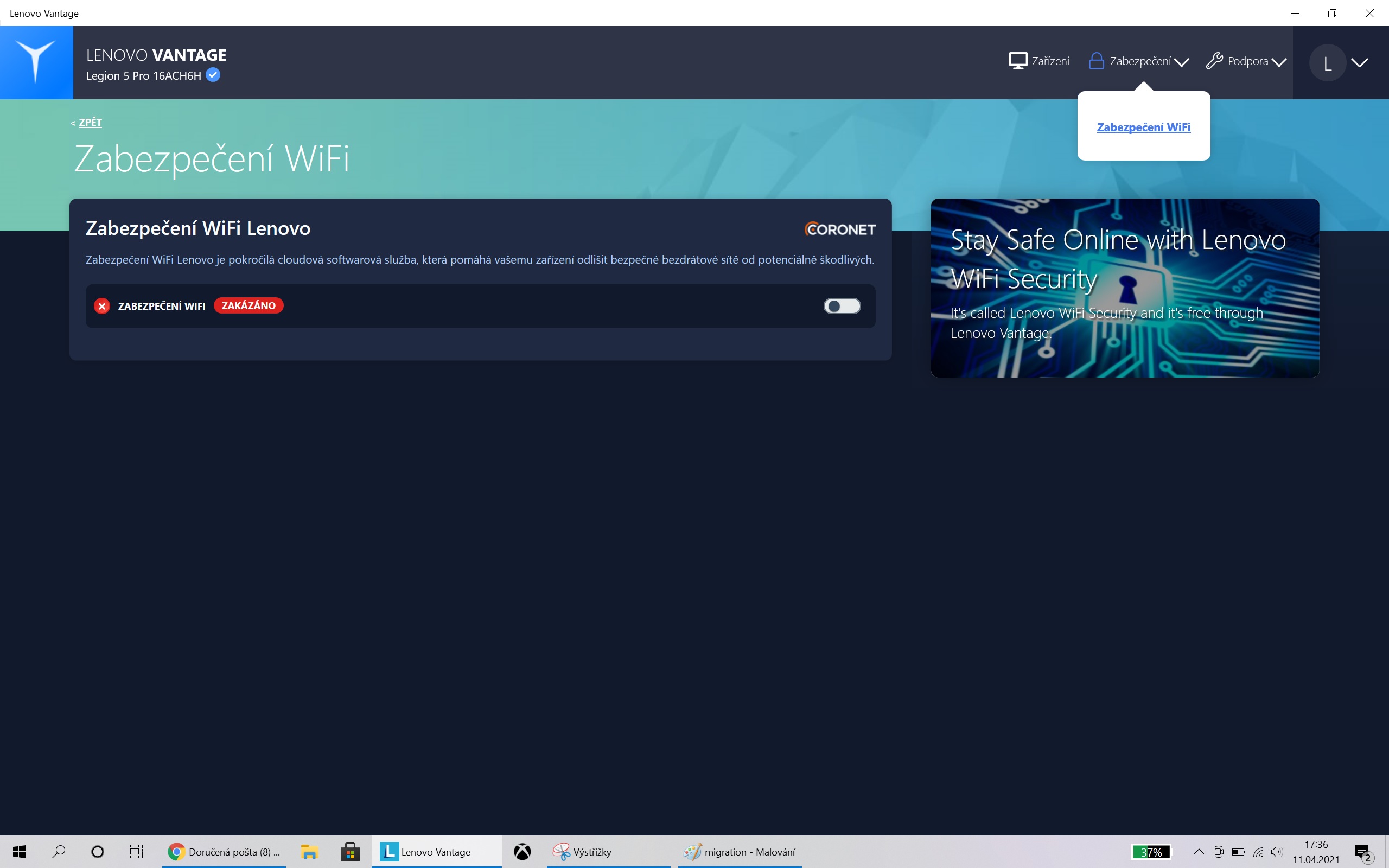Open Xbox app from the taskbar

point(522,851)
